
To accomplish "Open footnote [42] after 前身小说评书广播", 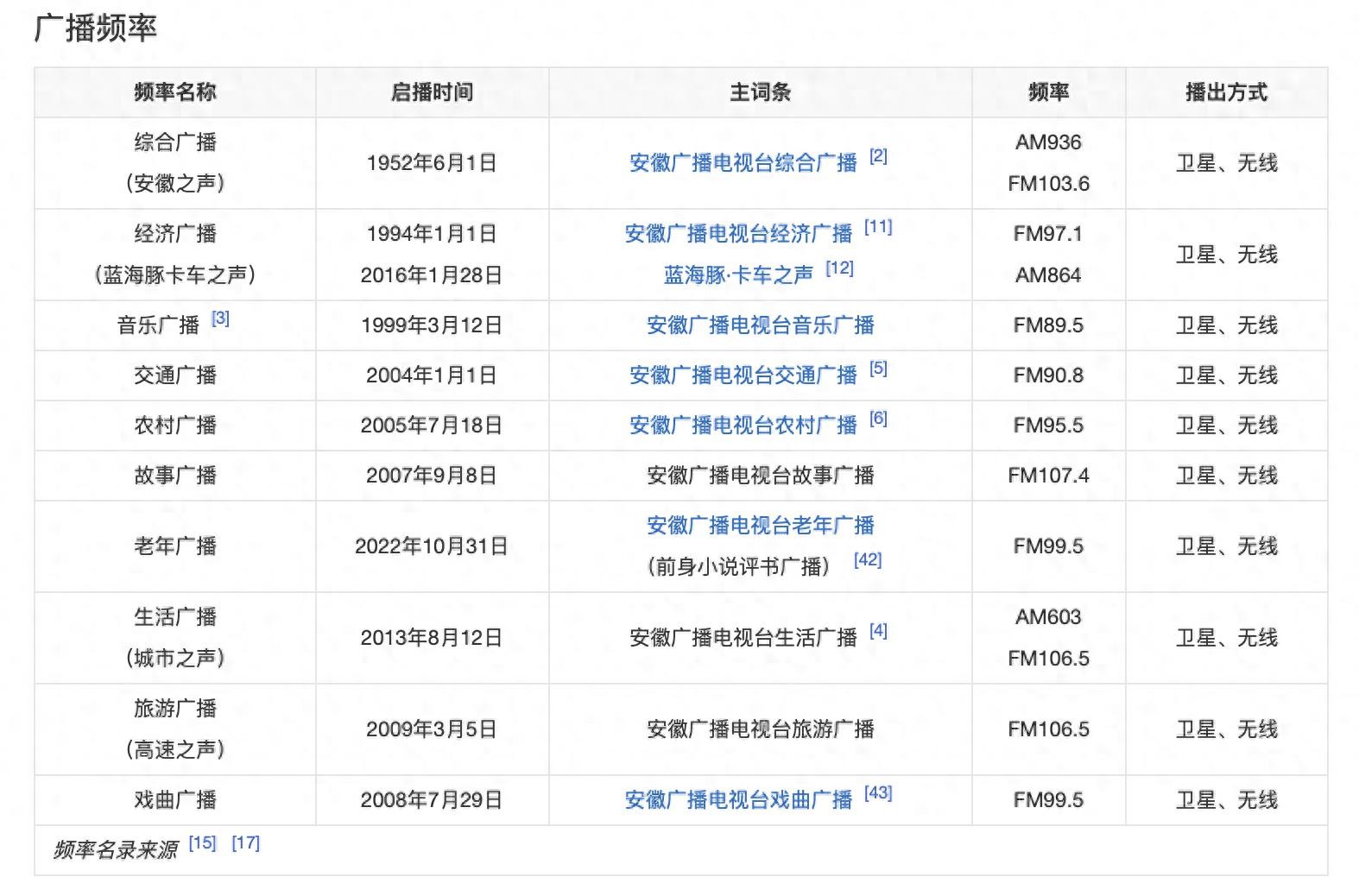I will pyautogui.click(x=868, y=559).
